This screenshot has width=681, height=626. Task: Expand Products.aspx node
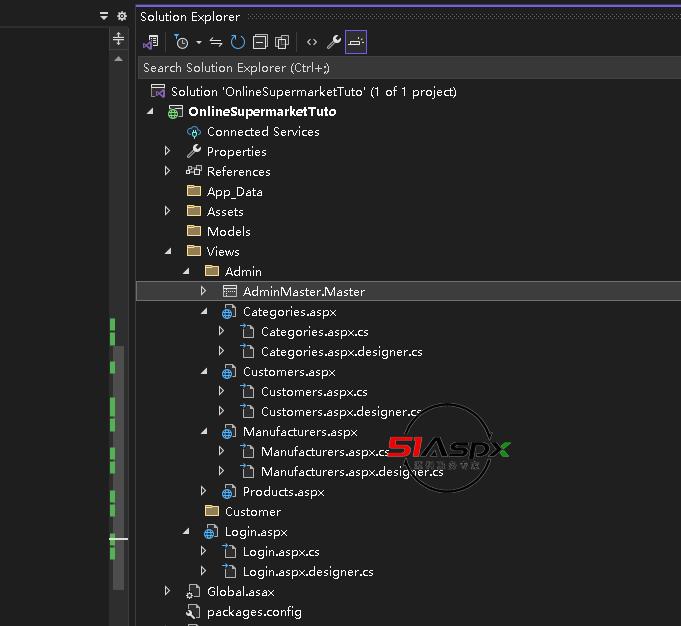[204, 491]
